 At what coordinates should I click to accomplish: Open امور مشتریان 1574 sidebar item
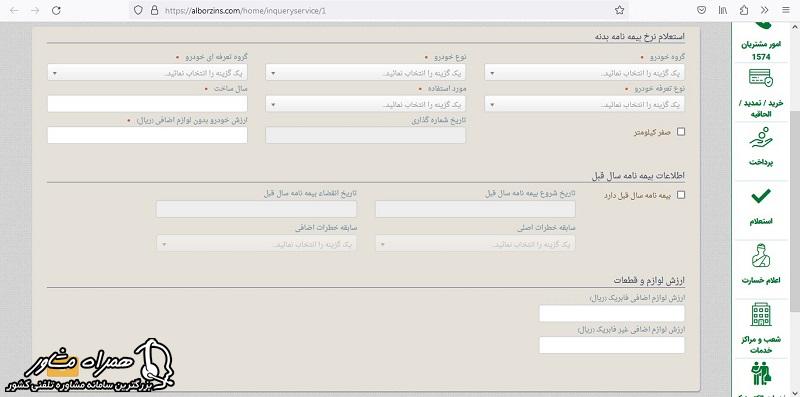tap(761, 51)
